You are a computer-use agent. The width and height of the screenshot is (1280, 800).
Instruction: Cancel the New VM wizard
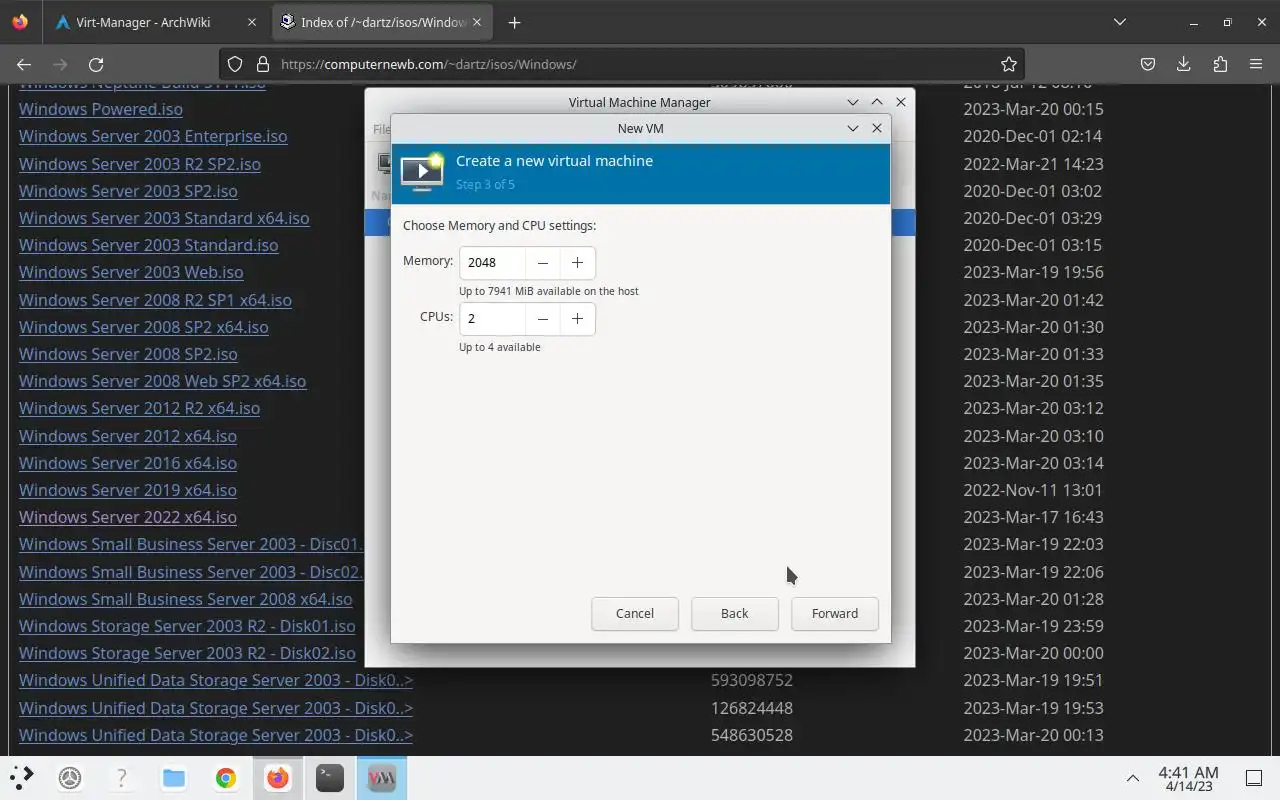635,613
